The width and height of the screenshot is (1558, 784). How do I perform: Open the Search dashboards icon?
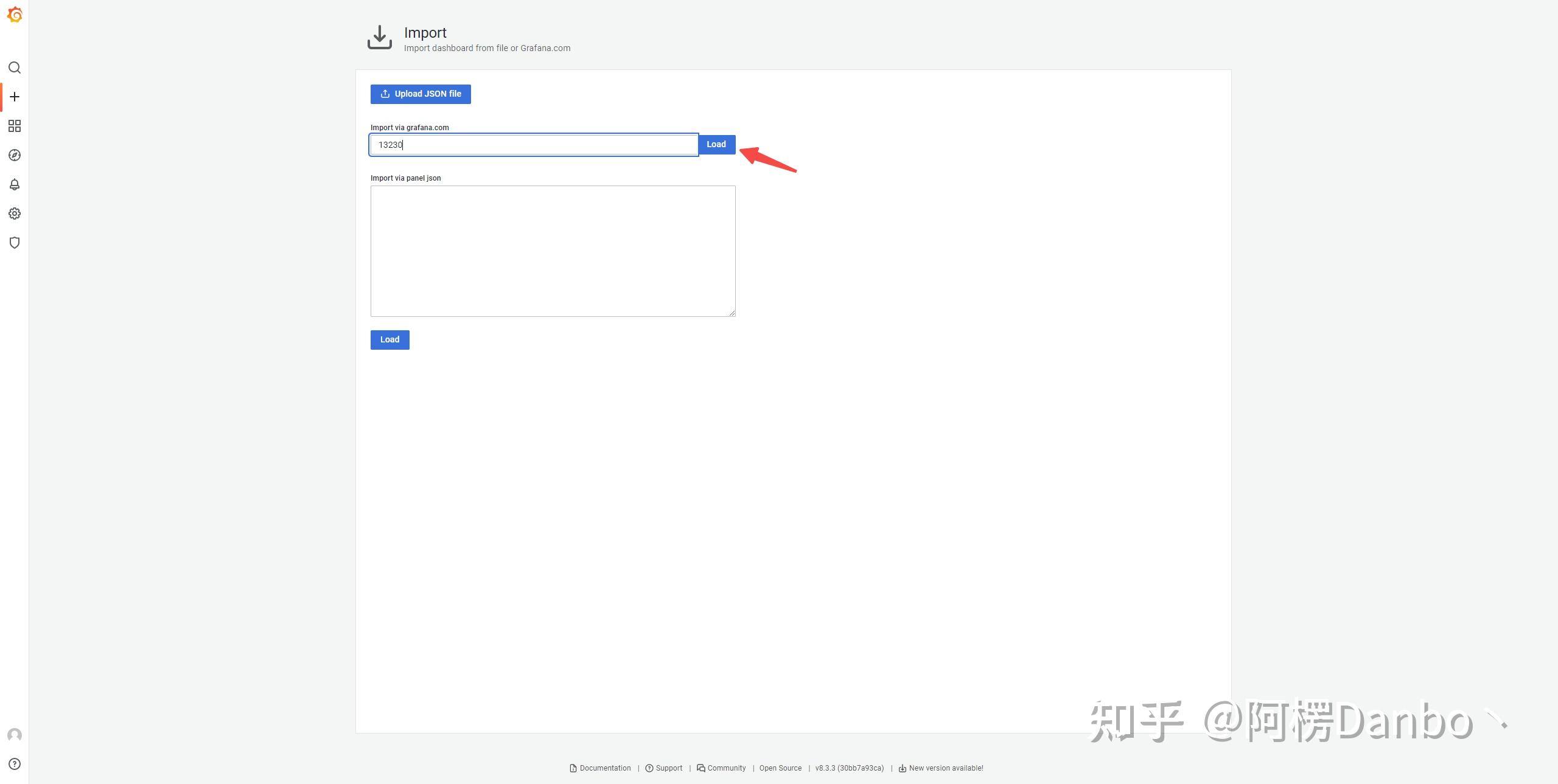coord(15,68)
